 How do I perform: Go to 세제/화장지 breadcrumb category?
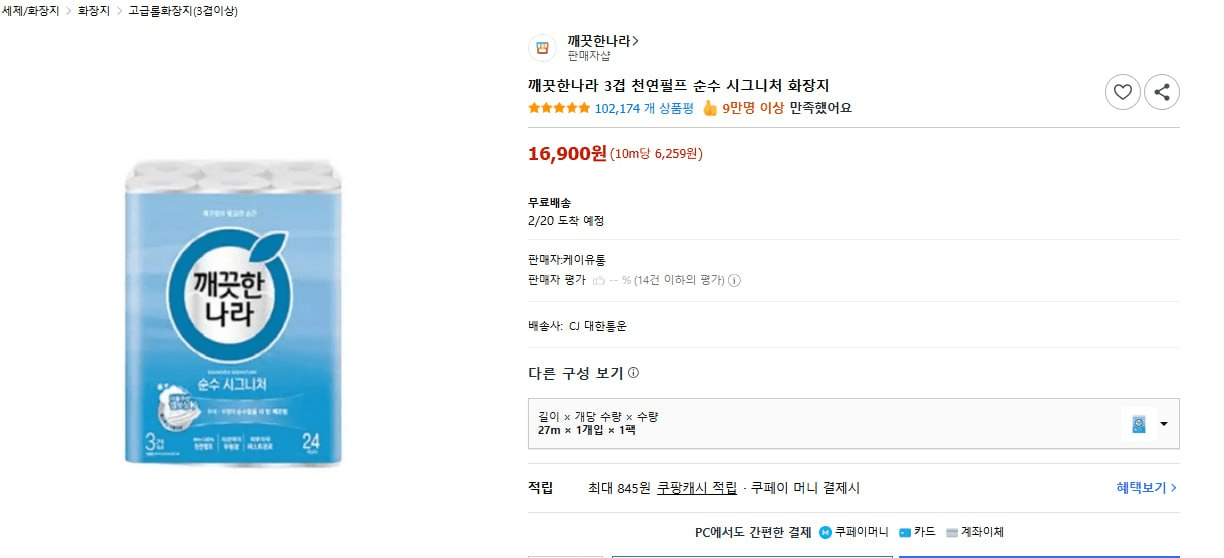30,11
